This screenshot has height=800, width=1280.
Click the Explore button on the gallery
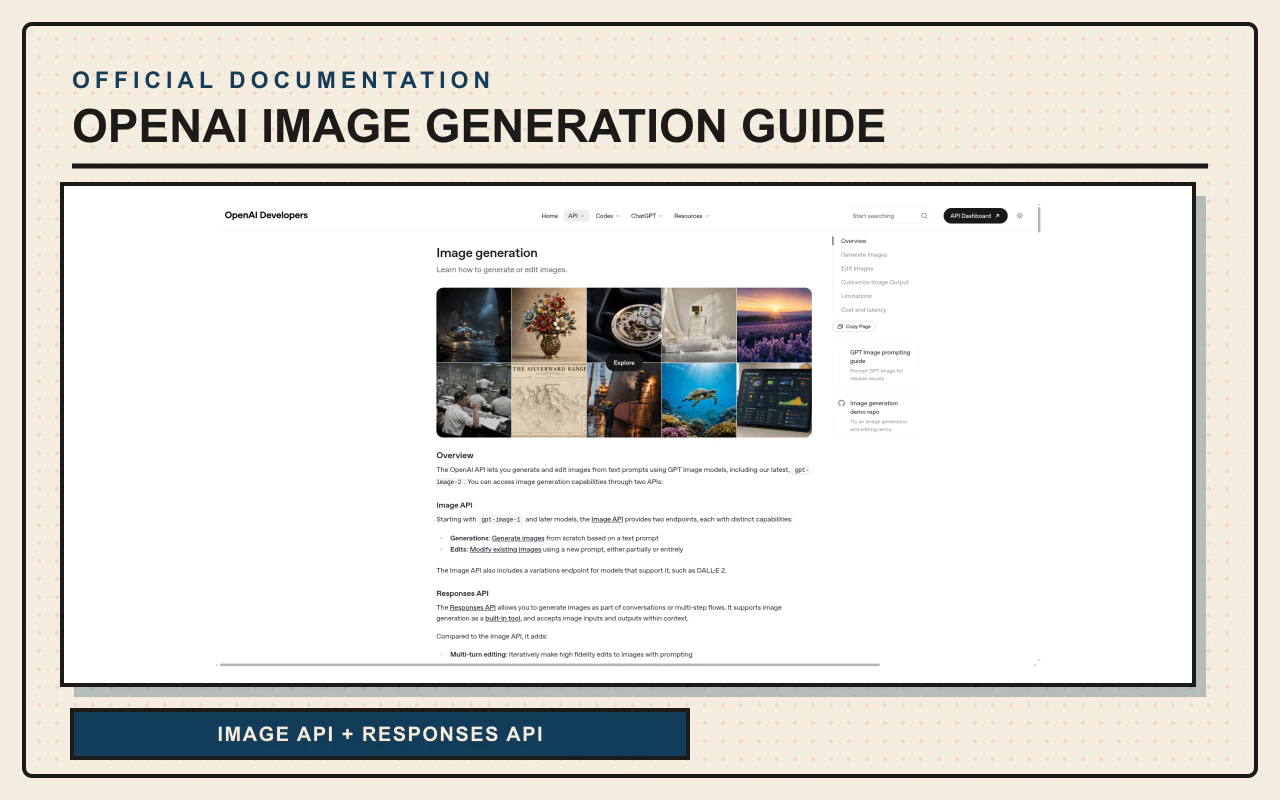pyautogui.click(x=624, y=363)
